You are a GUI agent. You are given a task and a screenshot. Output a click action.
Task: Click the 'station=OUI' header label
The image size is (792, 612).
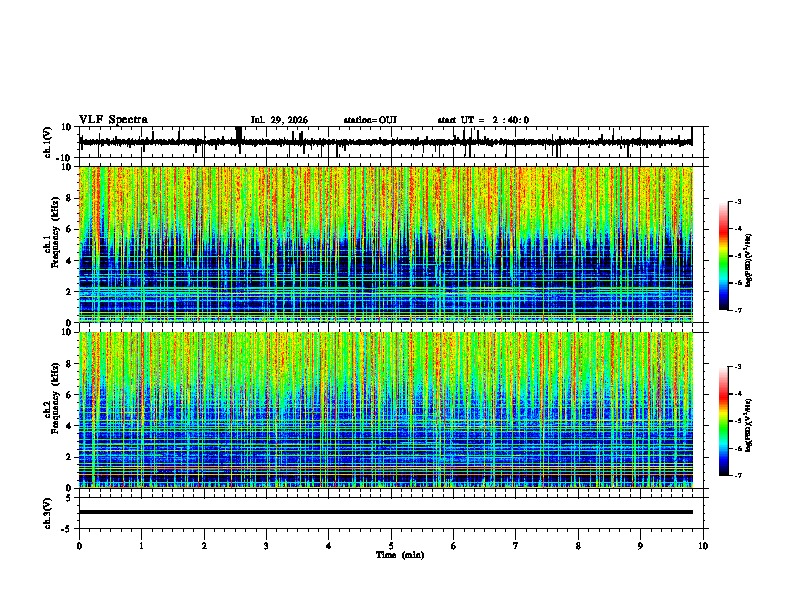[370, 120]
